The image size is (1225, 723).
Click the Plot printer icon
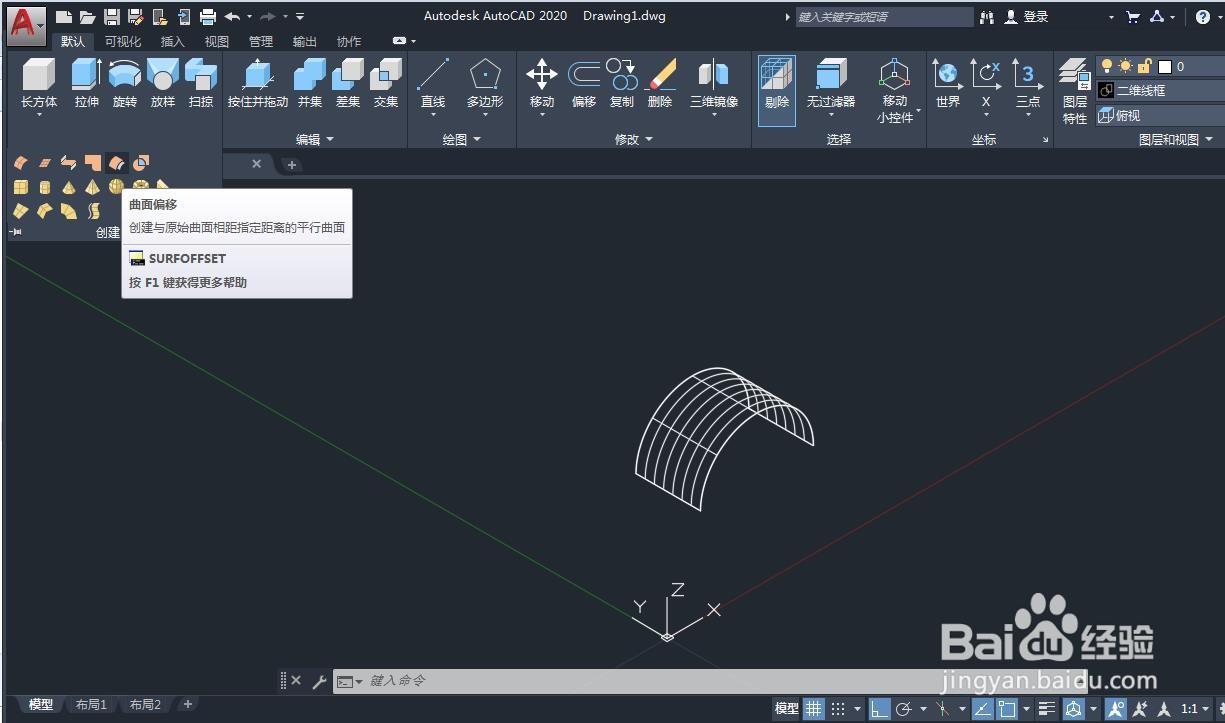pyautogui.click(x=208, y=16)
